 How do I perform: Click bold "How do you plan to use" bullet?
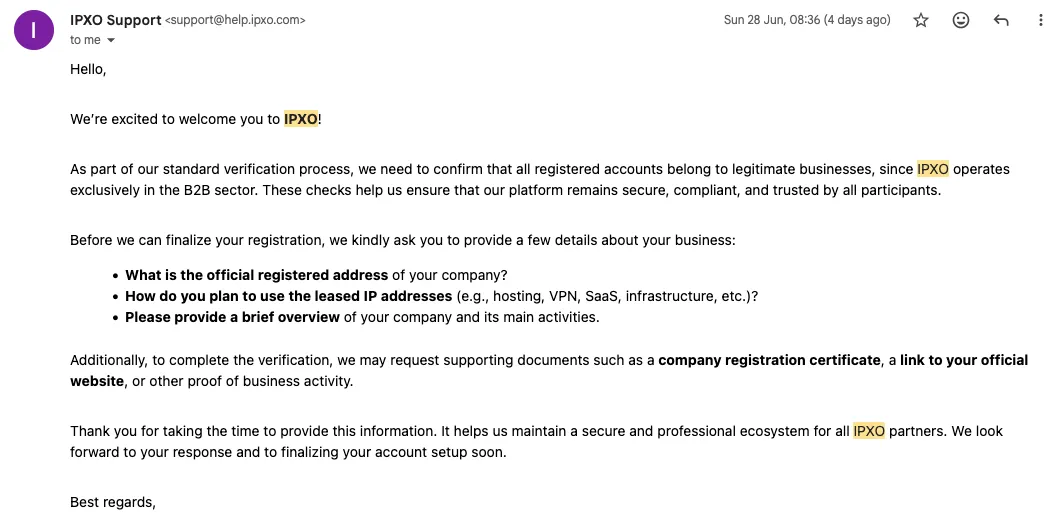click(x=289, y=296)
